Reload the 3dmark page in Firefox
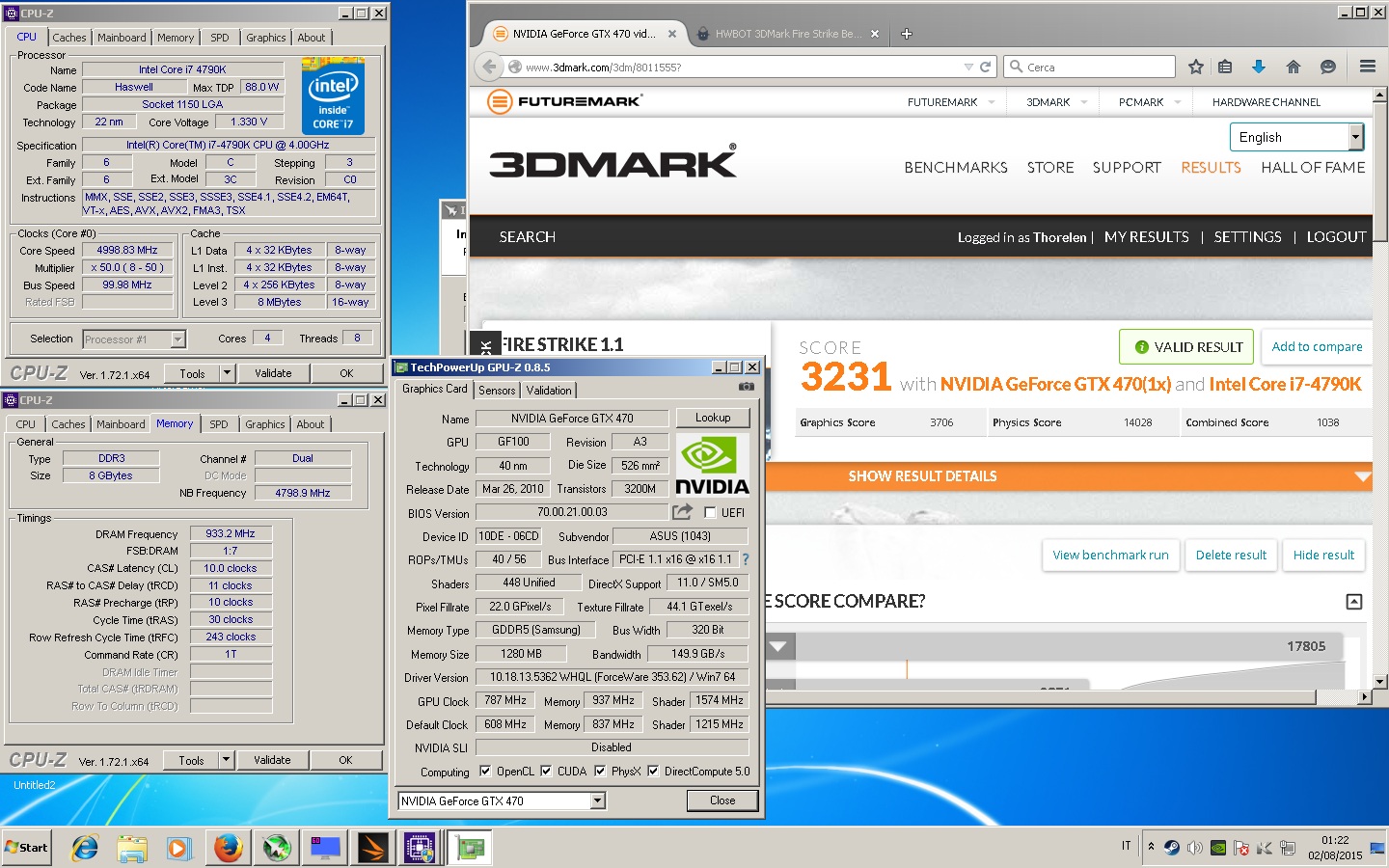Screen dimensions: 1389x868 click(x=985, y=67)
